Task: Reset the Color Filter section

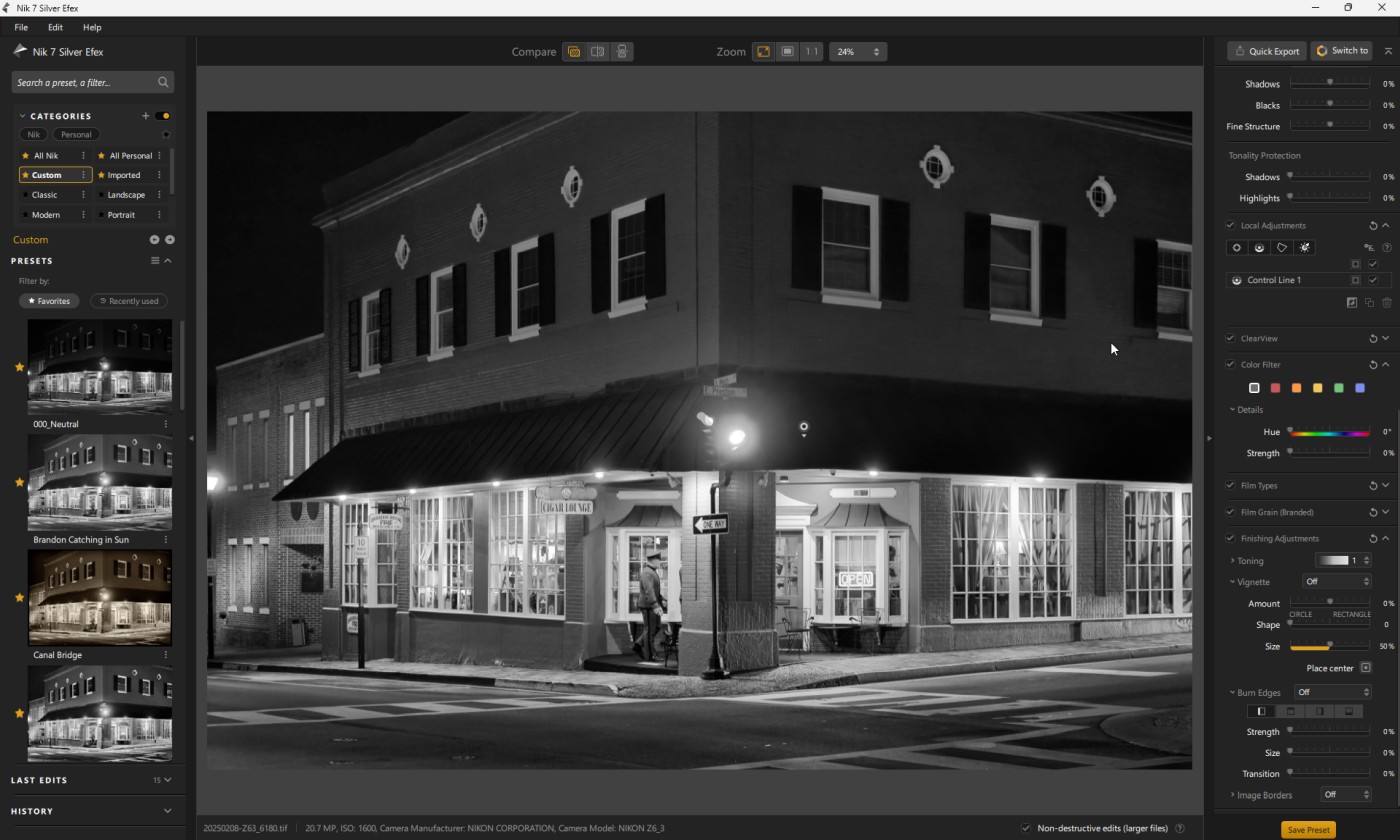Action: coord(1373,365)
